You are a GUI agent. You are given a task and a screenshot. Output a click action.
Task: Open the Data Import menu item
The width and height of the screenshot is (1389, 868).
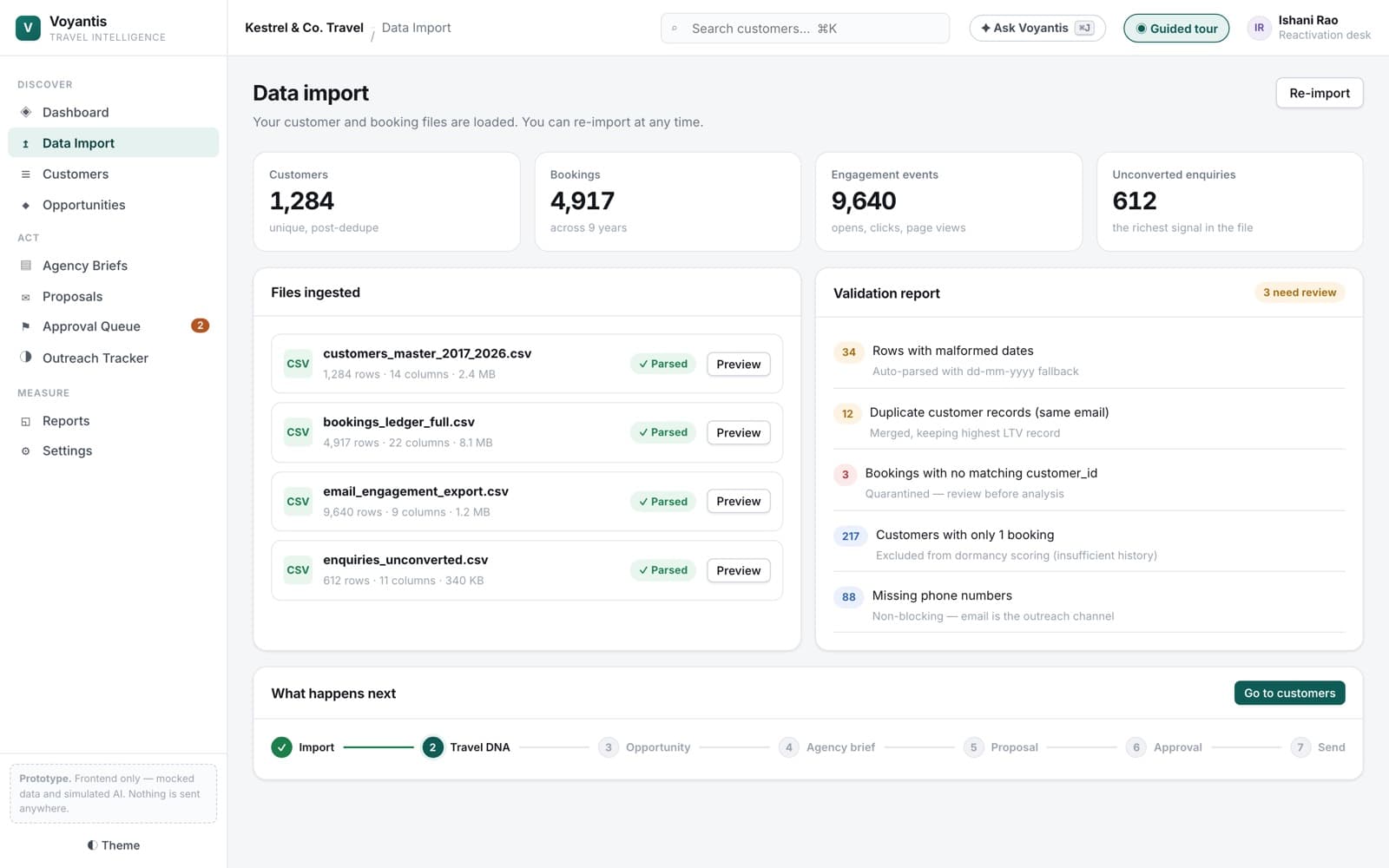pos(114,143)
